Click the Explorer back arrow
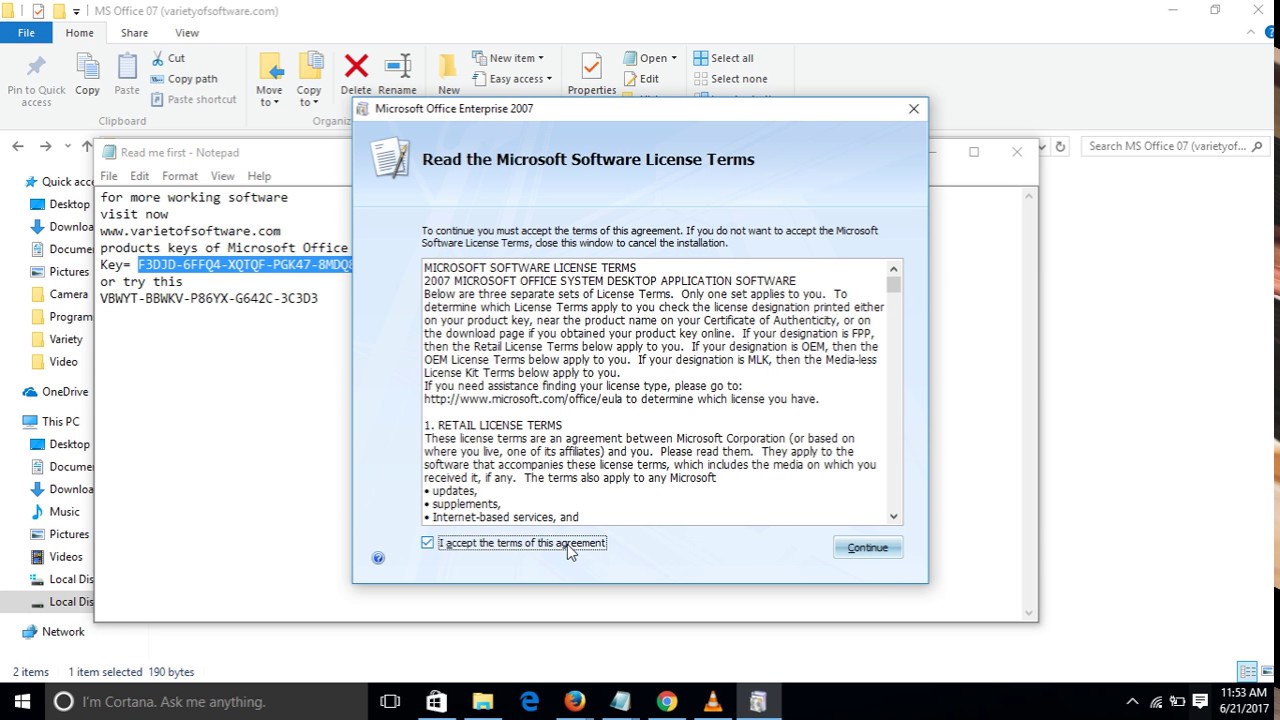Image resolution: width=1280 pixels, height=720 pixels. click(x=18, y=146)
